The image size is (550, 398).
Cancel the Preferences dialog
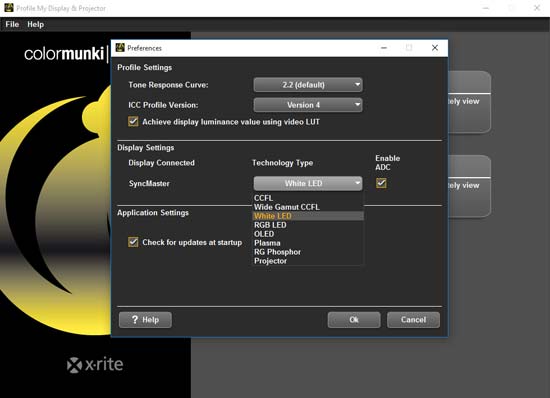413,320
